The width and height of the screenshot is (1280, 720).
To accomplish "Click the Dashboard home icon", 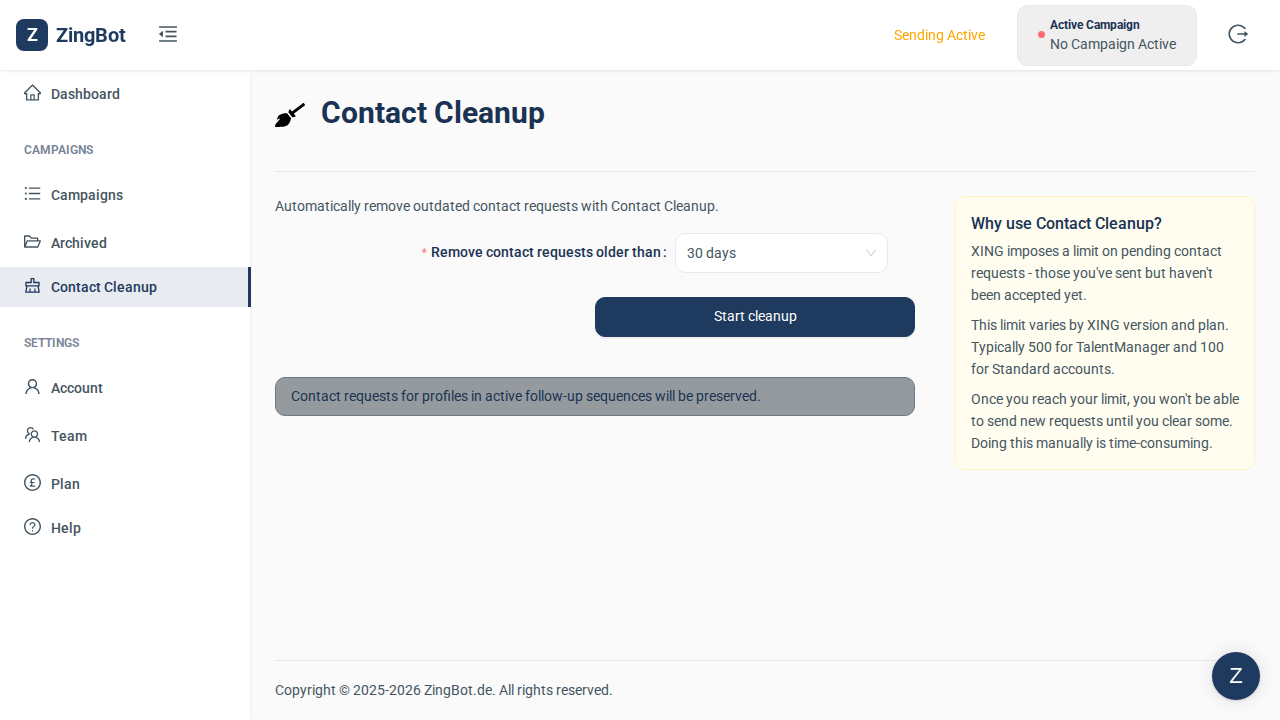I will [33, 93].
